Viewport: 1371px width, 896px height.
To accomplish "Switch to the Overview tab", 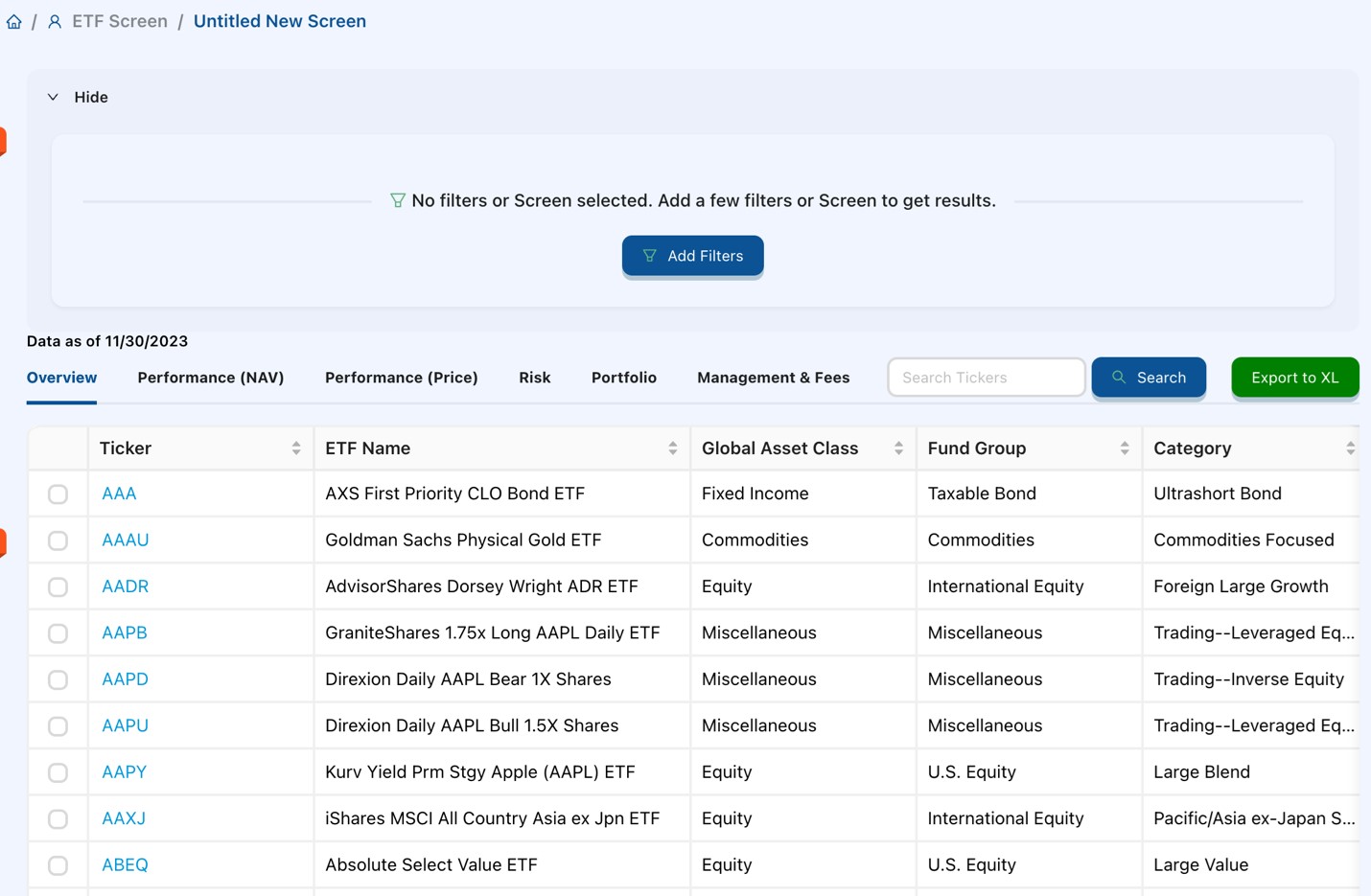I will pyautogui.click(x=61, y=378).
